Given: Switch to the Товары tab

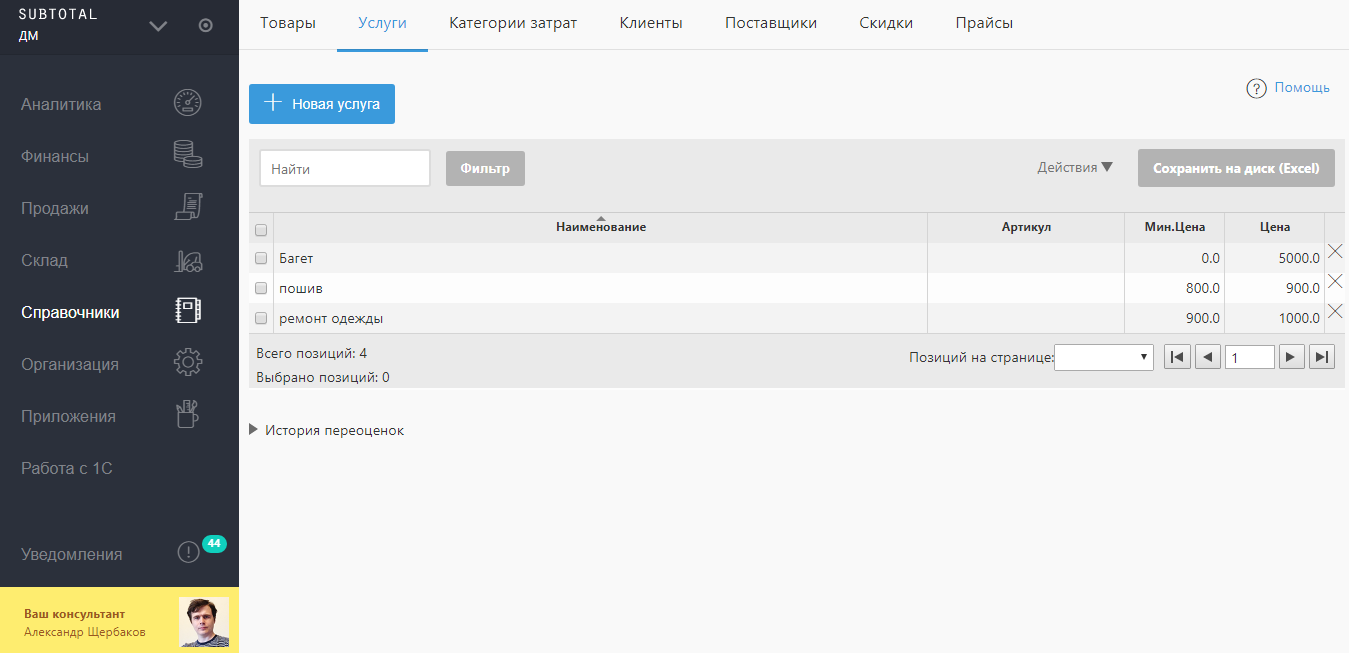Looking at the screenshot, I should point(287,21).
